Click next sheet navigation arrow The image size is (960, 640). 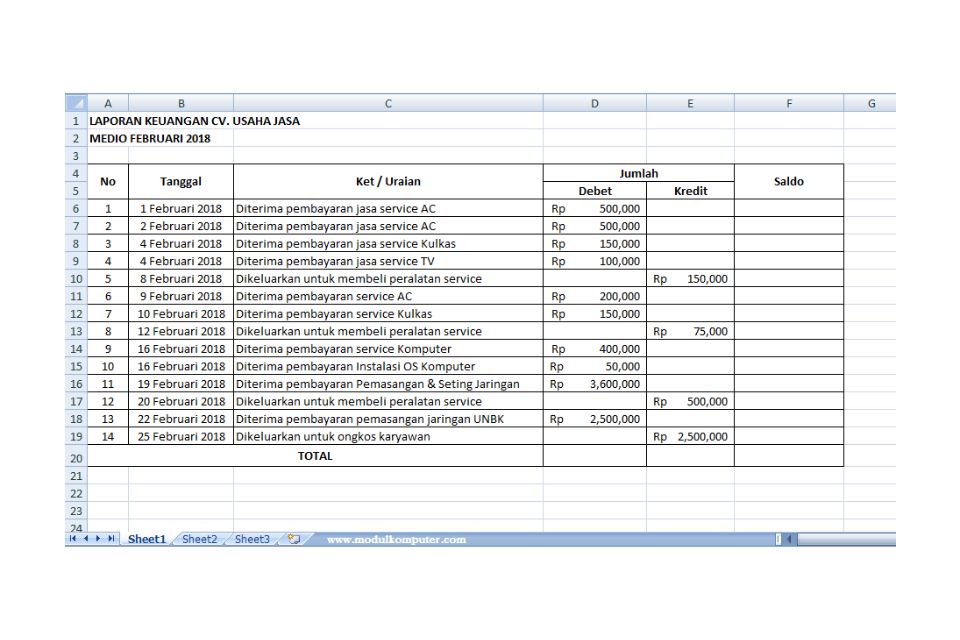pyautogui.click(x=98, y=539)
